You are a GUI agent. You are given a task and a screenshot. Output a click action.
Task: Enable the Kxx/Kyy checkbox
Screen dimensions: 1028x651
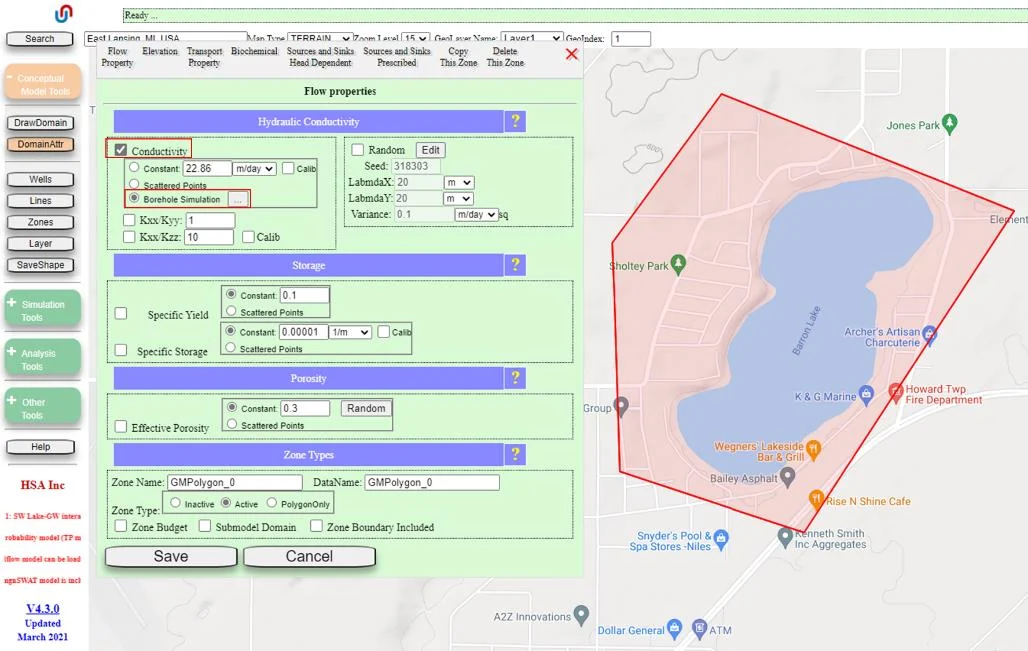[x=129, y=220]
